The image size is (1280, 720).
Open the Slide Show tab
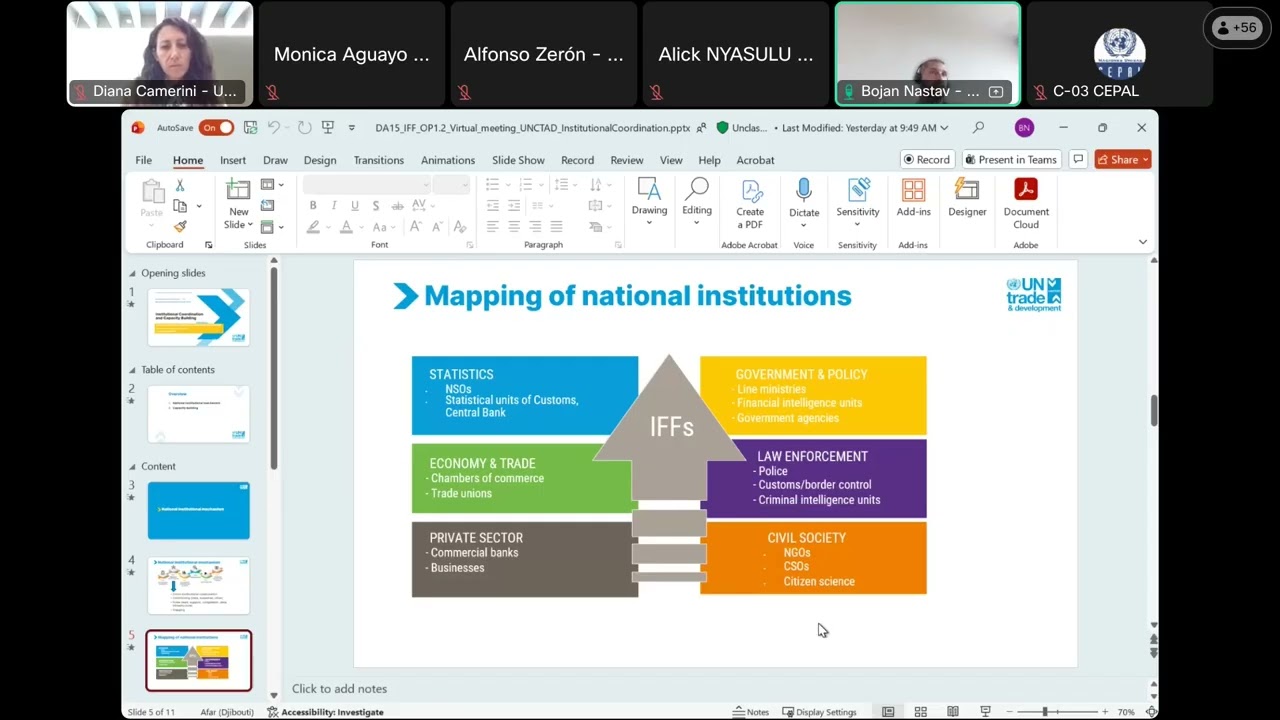coord(518,160)
